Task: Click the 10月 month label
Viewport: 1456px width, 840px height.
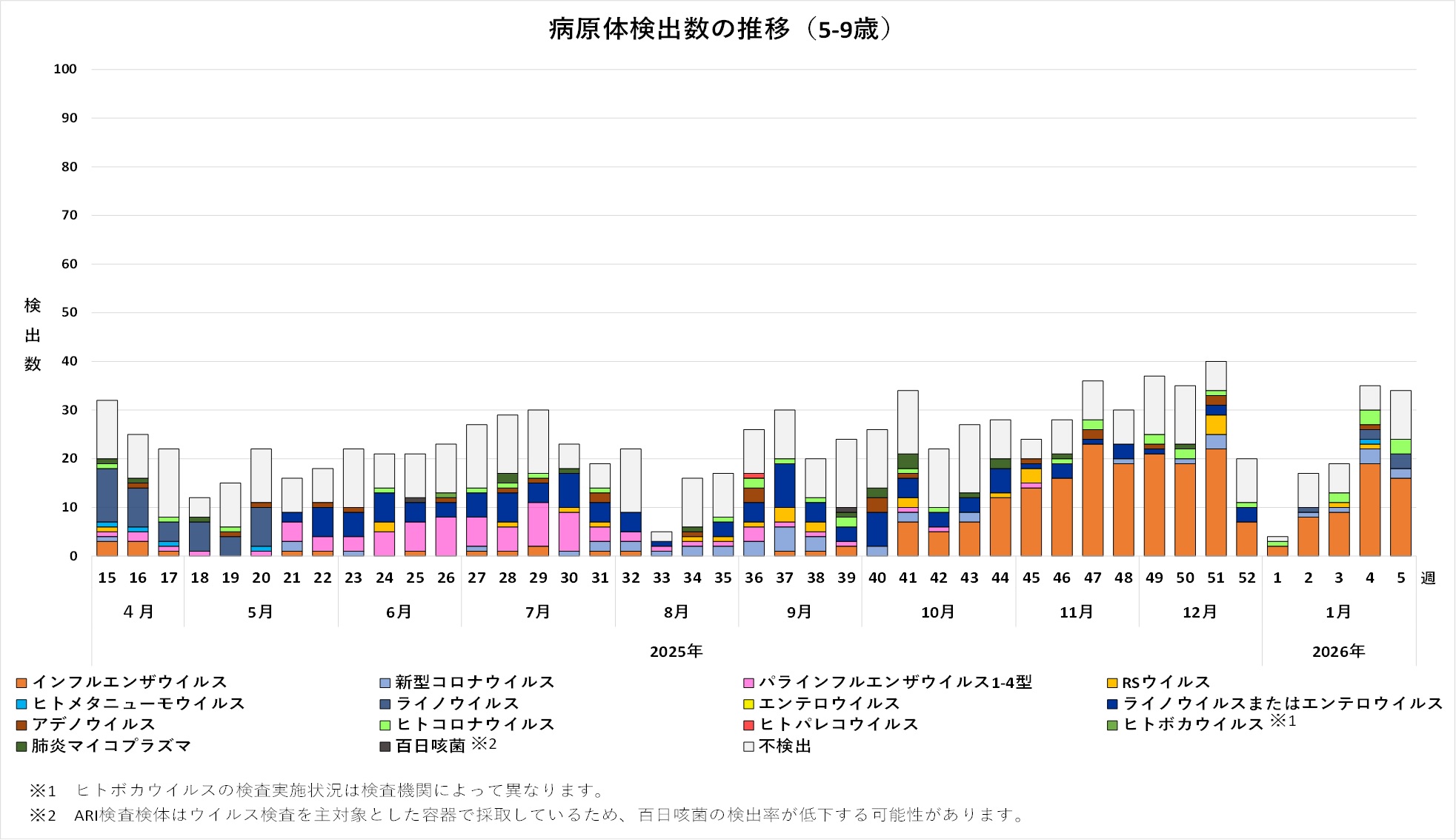Action: [938, 612]
